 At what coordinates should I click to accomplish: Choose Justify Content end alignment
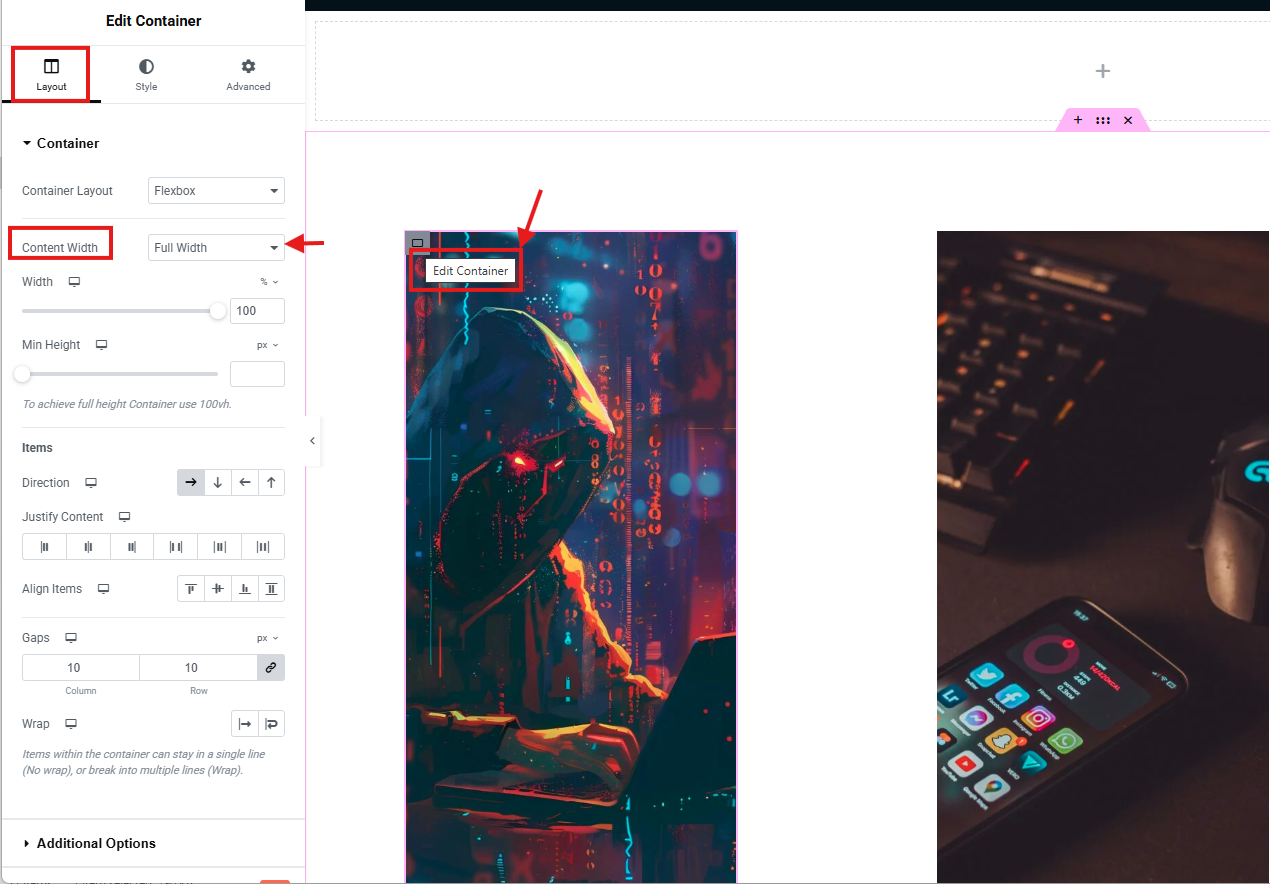pyautogui.click(x=132, y=547)
